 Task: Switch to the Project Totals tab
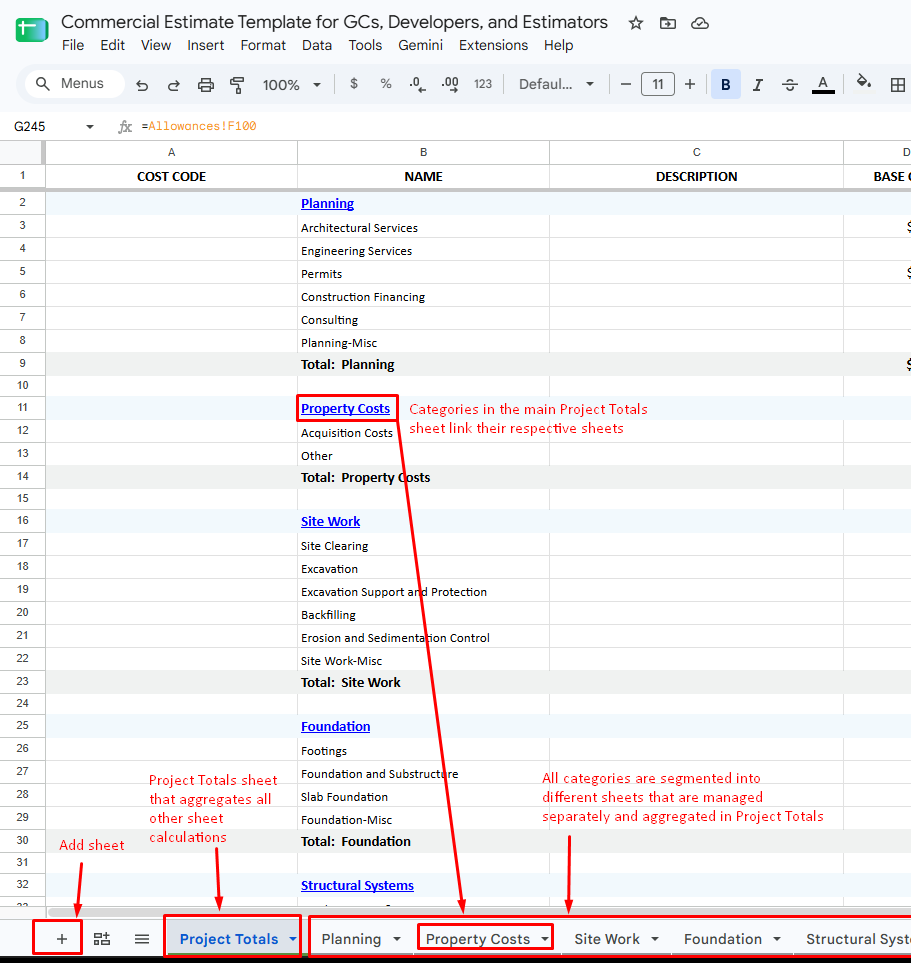point(229,939)
